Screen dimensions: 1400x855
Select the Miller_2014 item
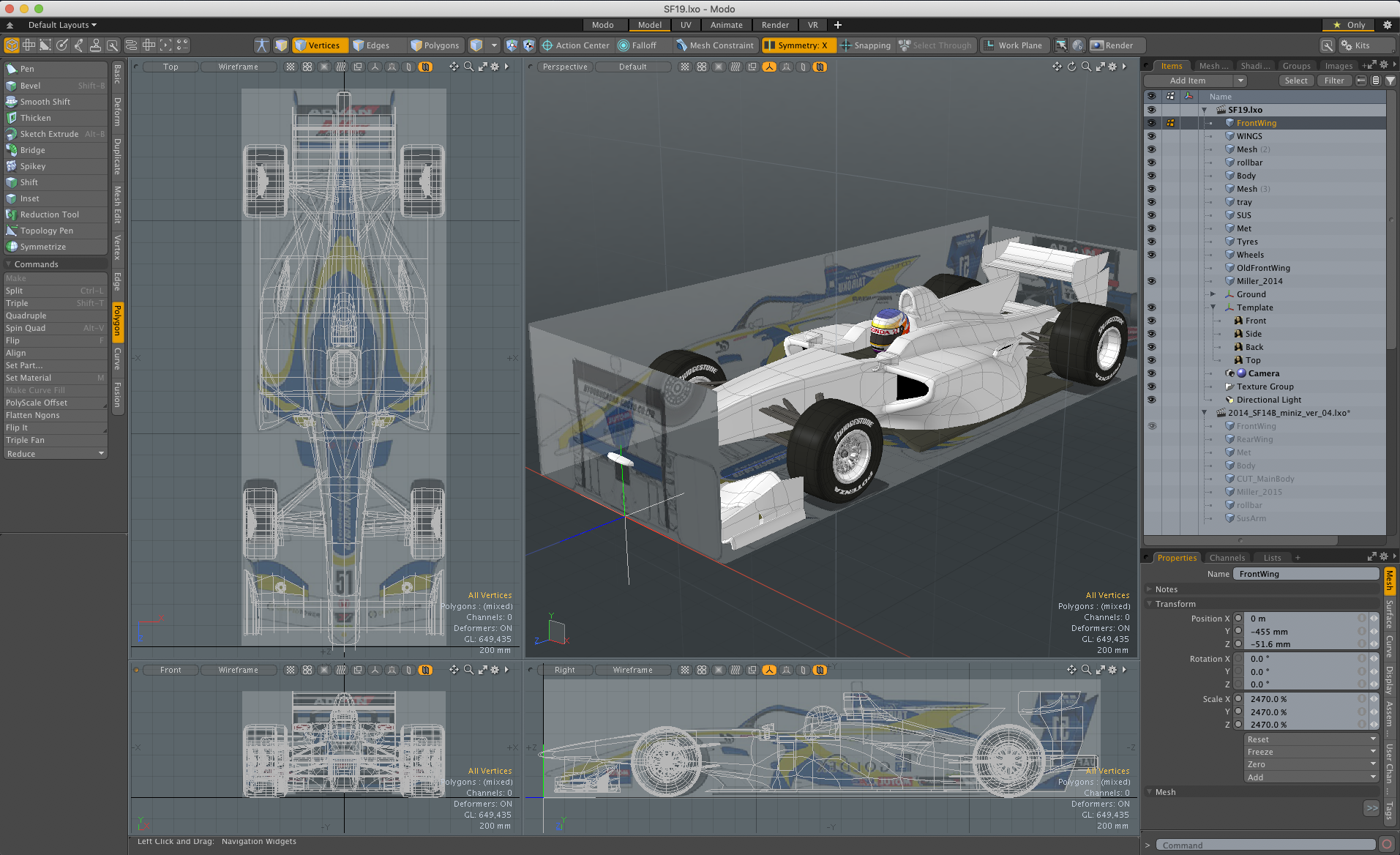point(1259,281)
